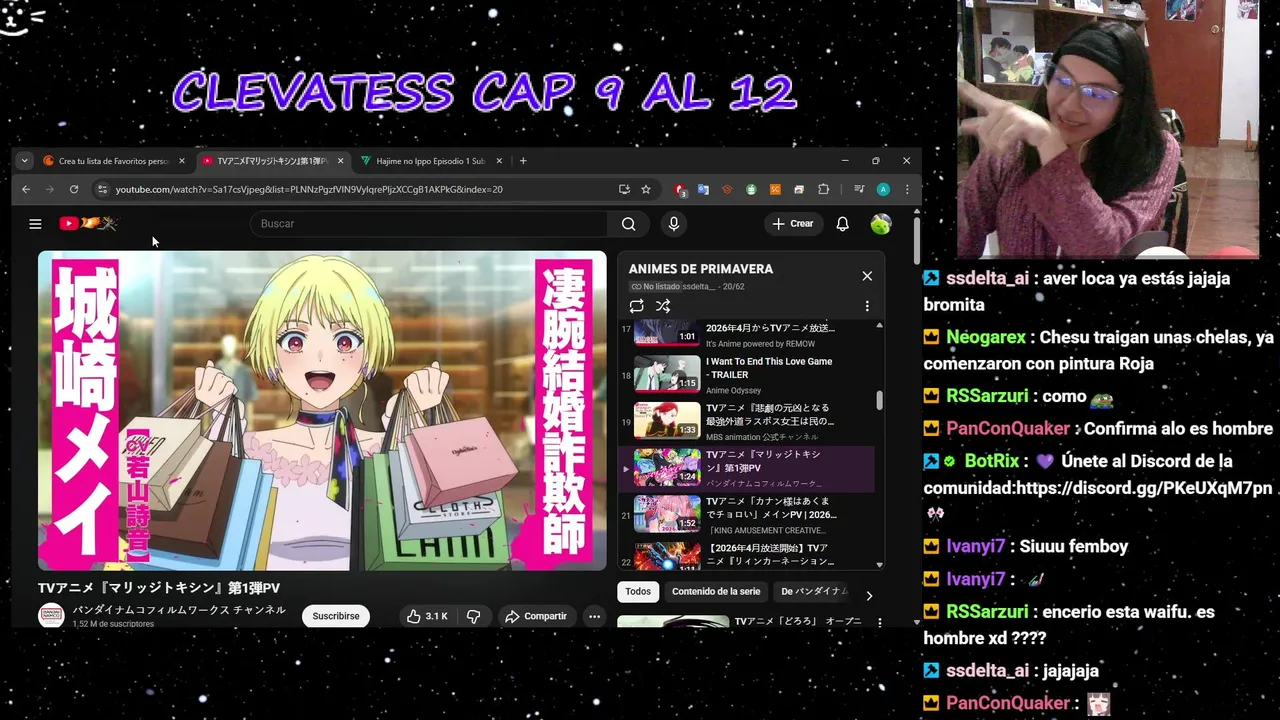Image resolution: width=1280 pixels, height=720 pixels.
Task: Switch to Hajime no Ippo Episodio 1 tab
Action: click(x=430, y=161)
